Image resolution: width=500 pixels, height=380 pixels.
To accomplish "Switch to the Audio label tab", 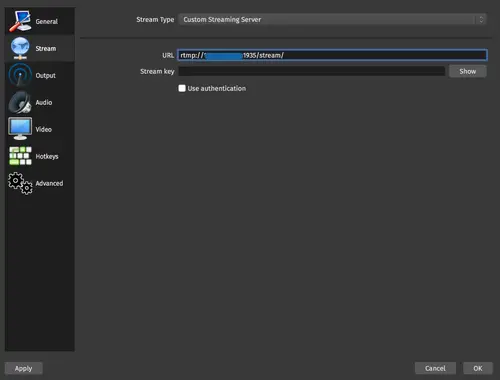I will (x=44, y=102).
